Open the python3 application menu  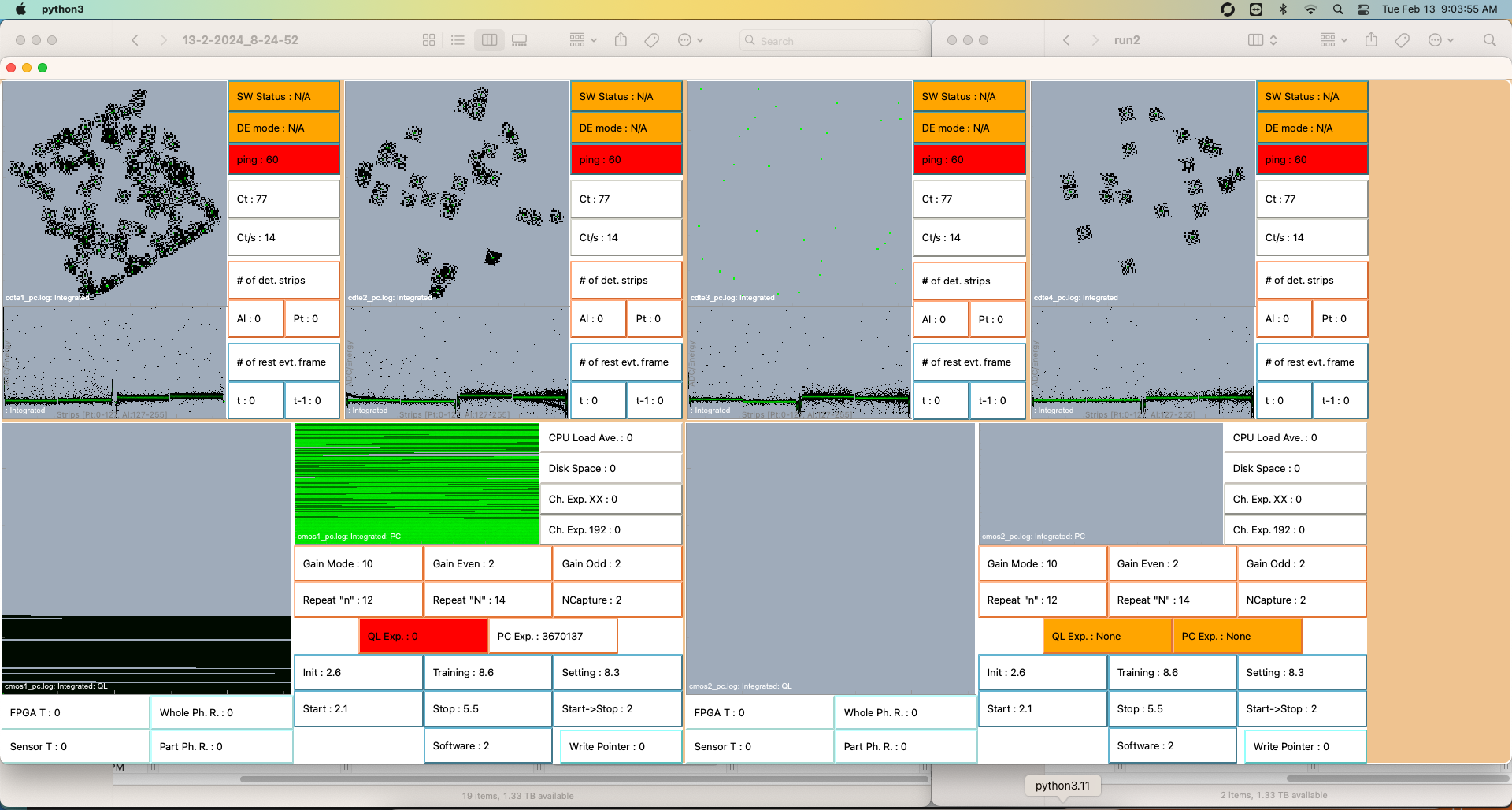[62, 9]
